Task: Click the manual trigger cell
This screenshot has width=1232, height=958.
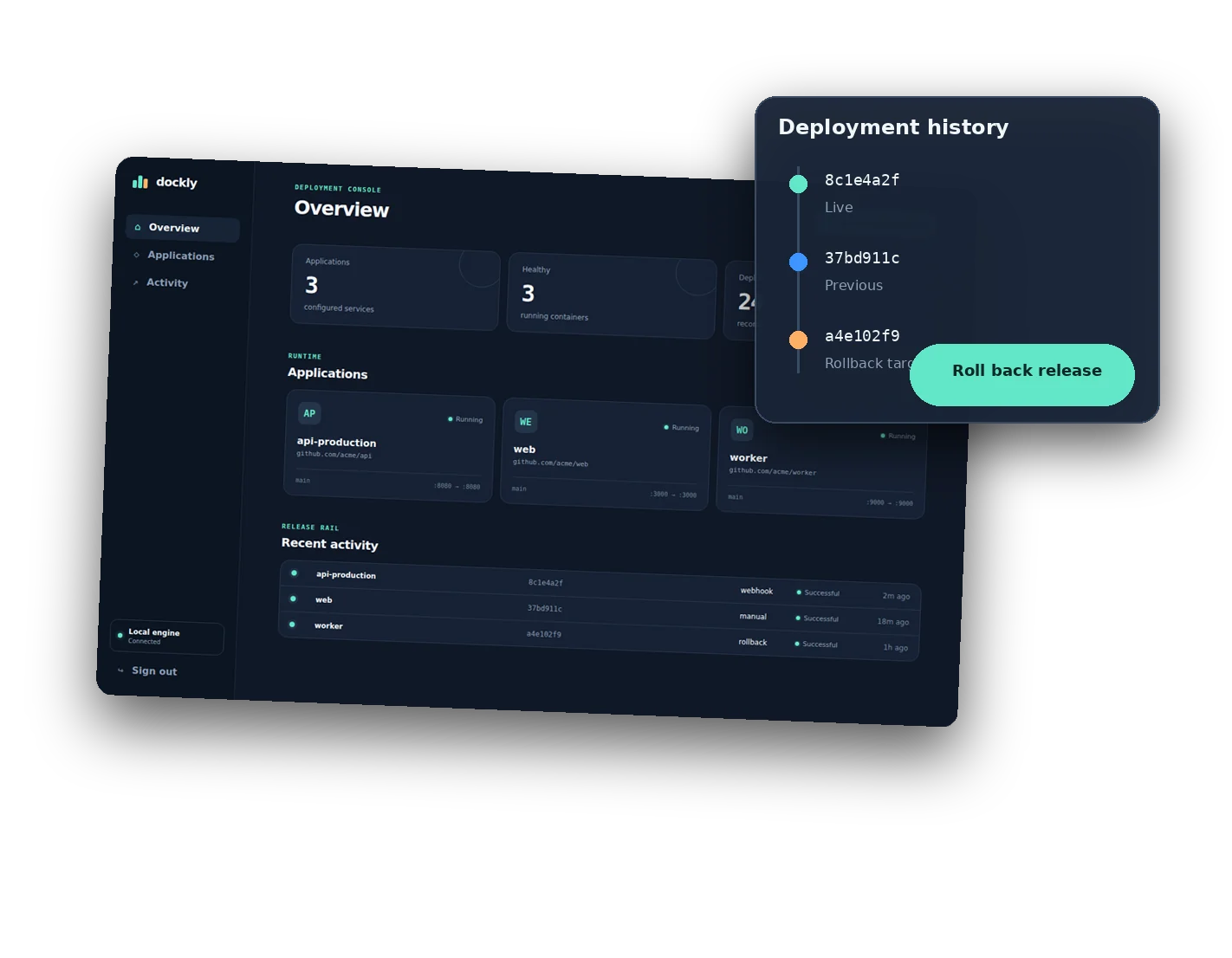Action: pyautogui.click(x=753, y=617)
